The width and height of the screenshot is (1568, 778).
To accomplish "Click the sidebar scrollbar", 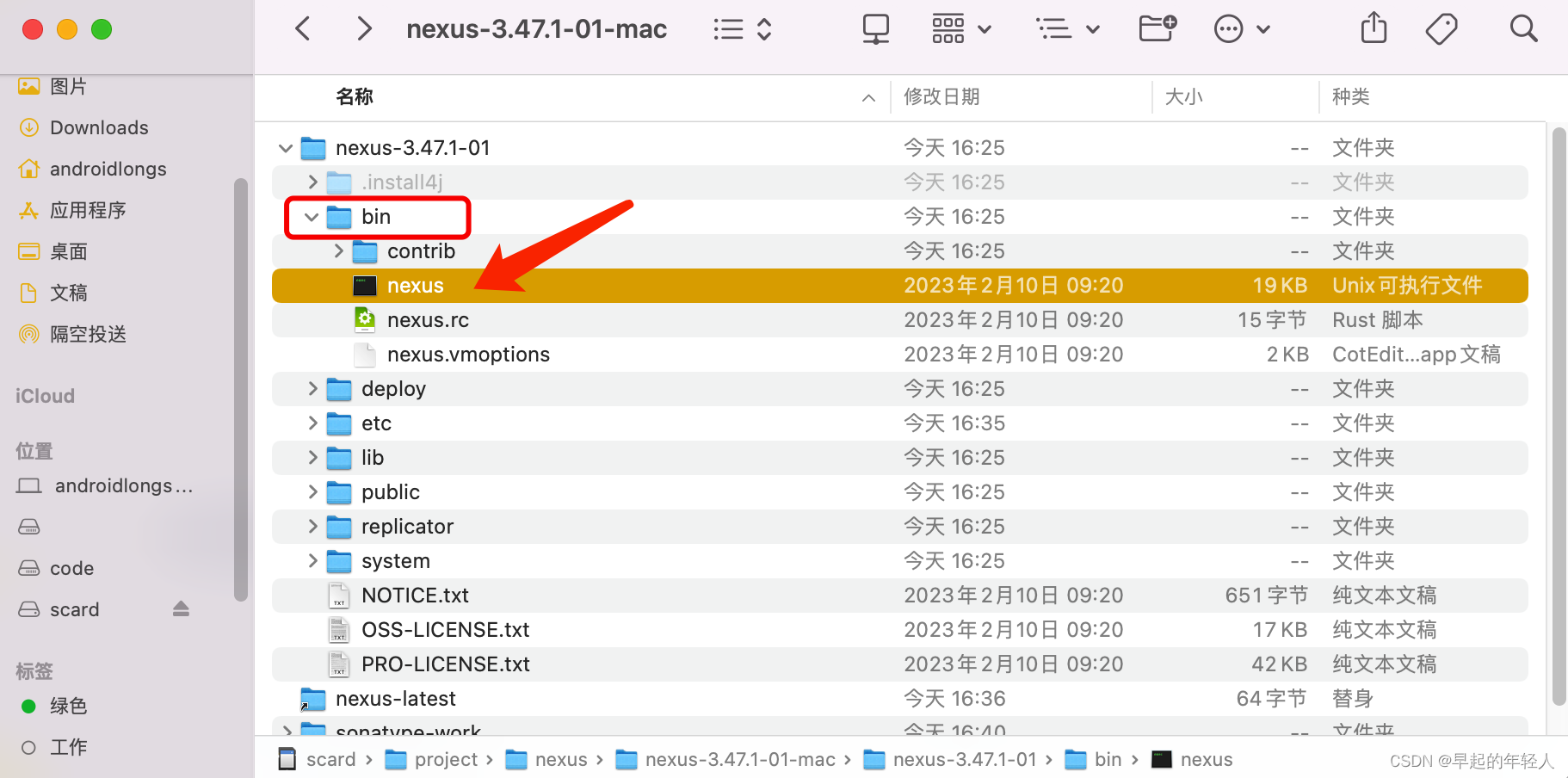I will (x=241, y=389).
